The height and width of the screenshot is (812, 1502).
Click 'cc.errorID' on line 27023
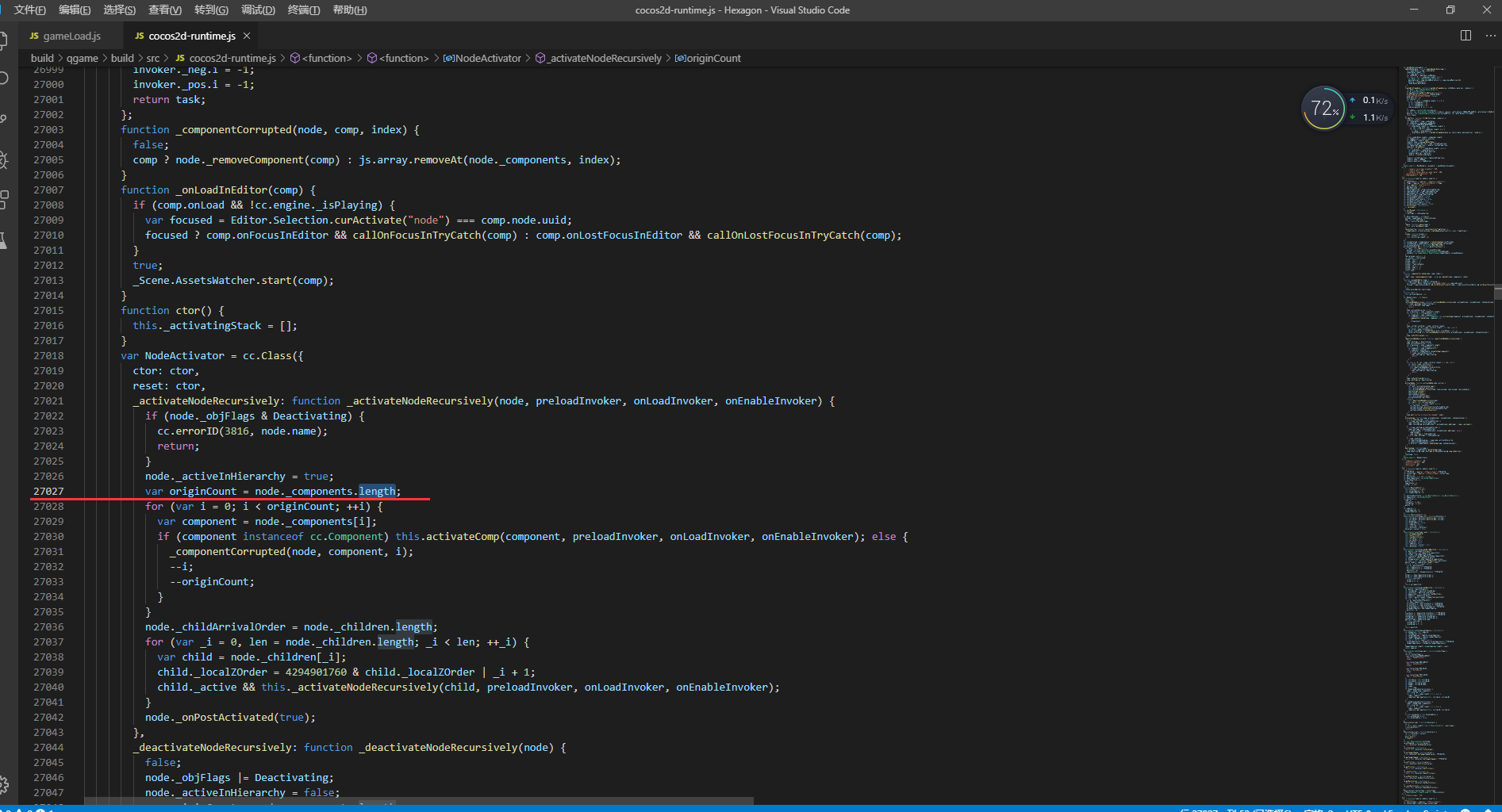tap(188, 431)
